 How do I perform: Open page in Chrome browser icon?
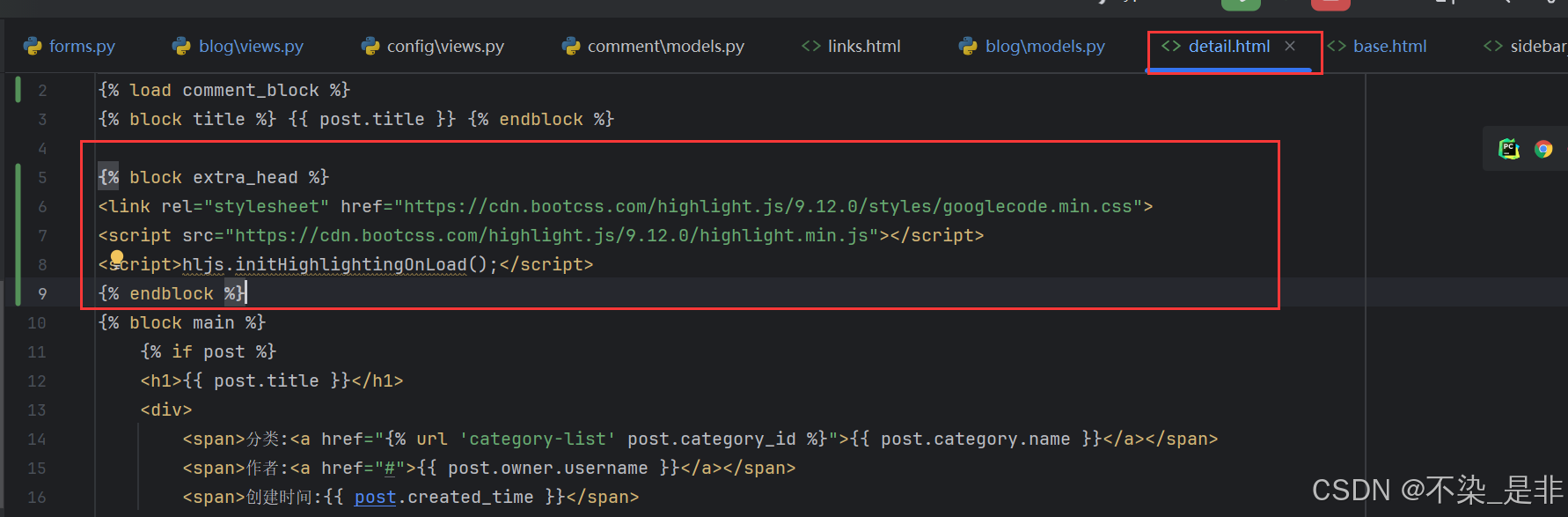pos(1543,149)
